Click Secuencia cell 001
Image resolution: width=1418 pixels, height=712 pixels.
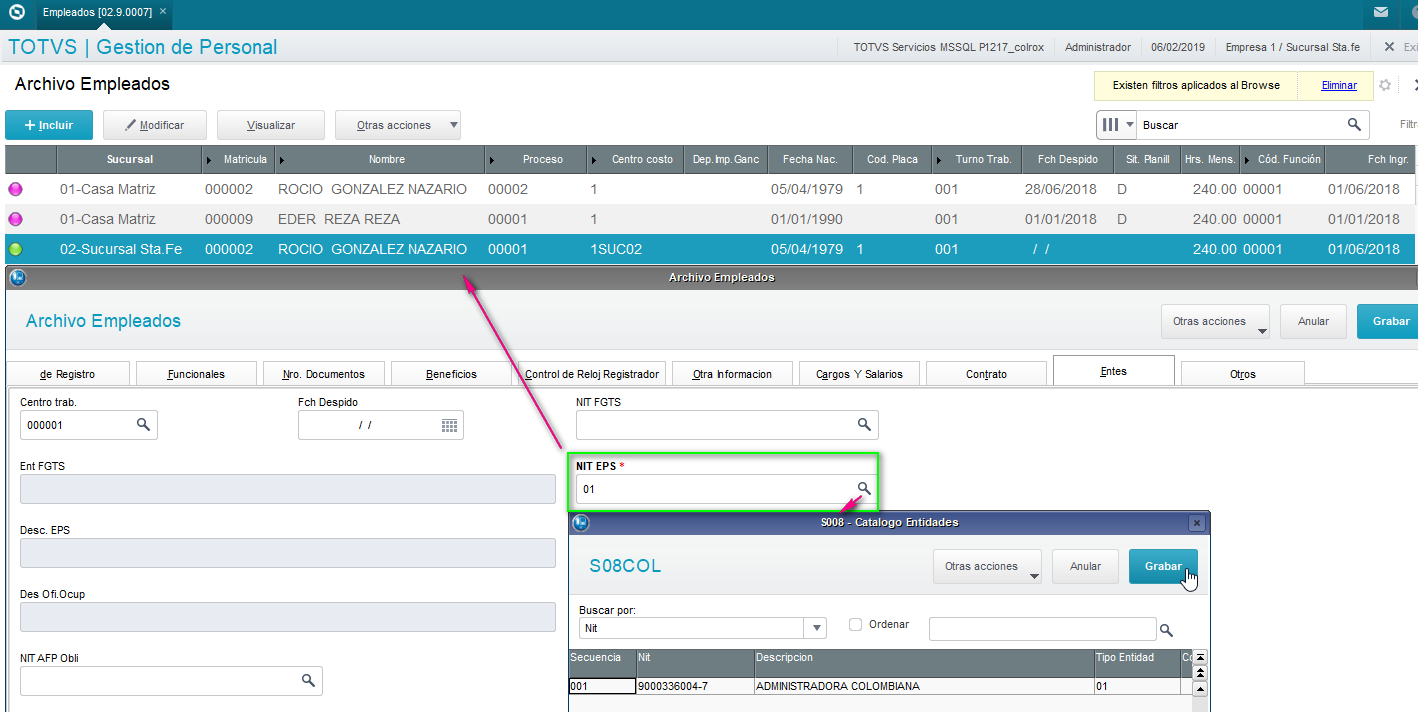pyautogui.click(x=602, y=686)
